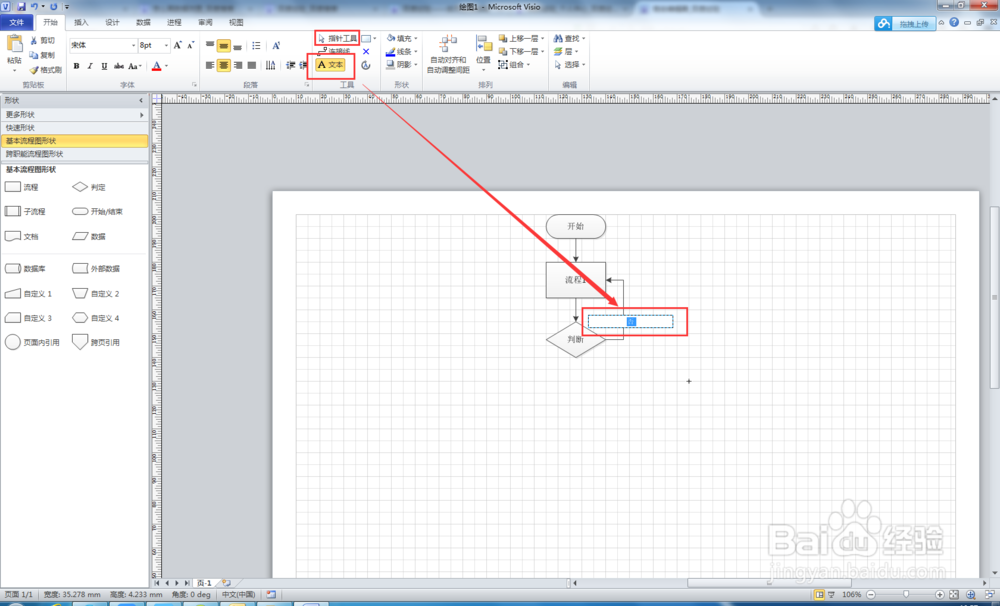Image resolution: width=1000 pixels, height=606 pixels.
Task: Open font color dropdown arrow
Action: tap(166, 66)
